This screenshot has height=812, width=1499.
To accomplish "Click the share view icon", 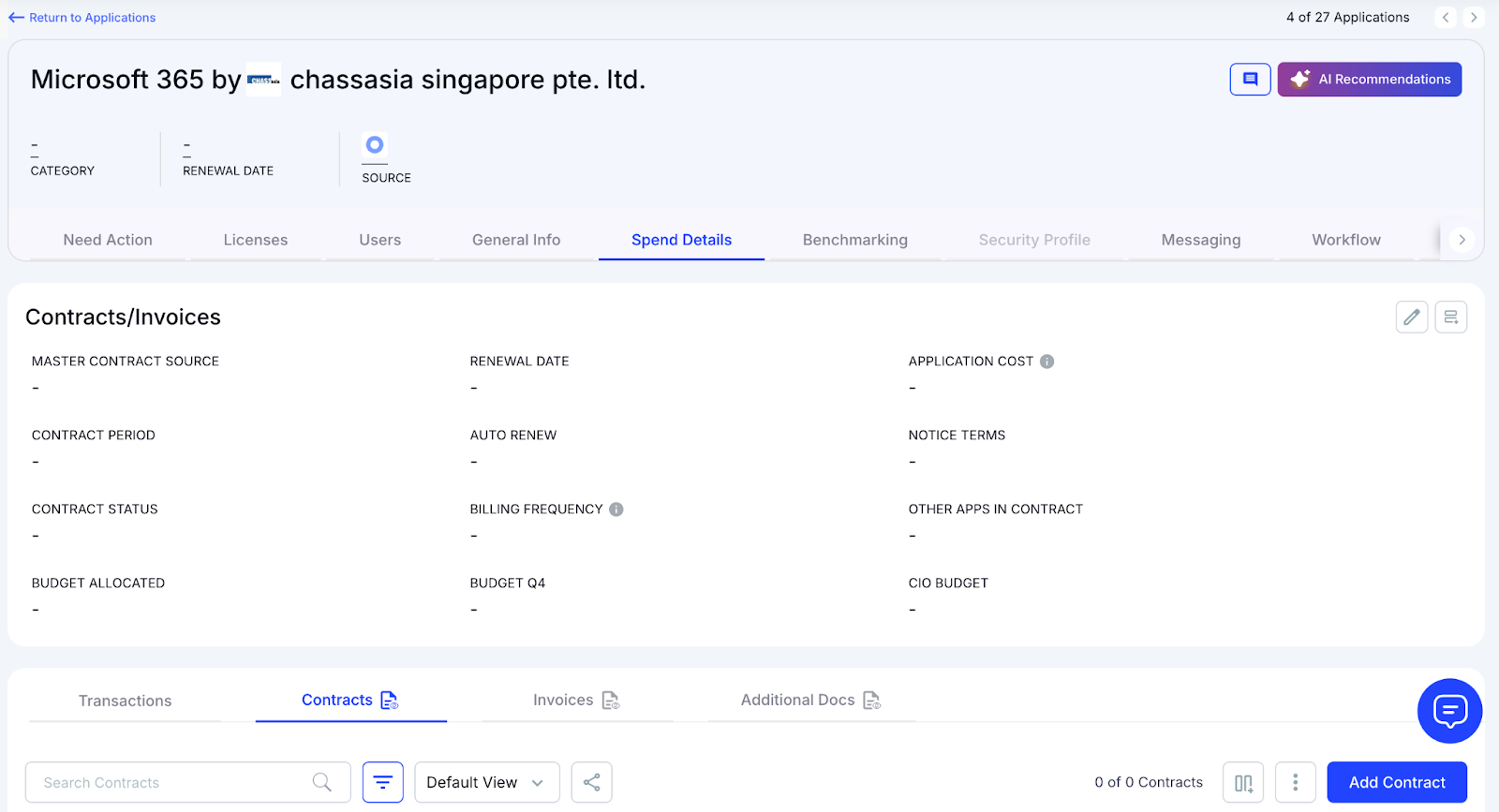I will point(592,782).
